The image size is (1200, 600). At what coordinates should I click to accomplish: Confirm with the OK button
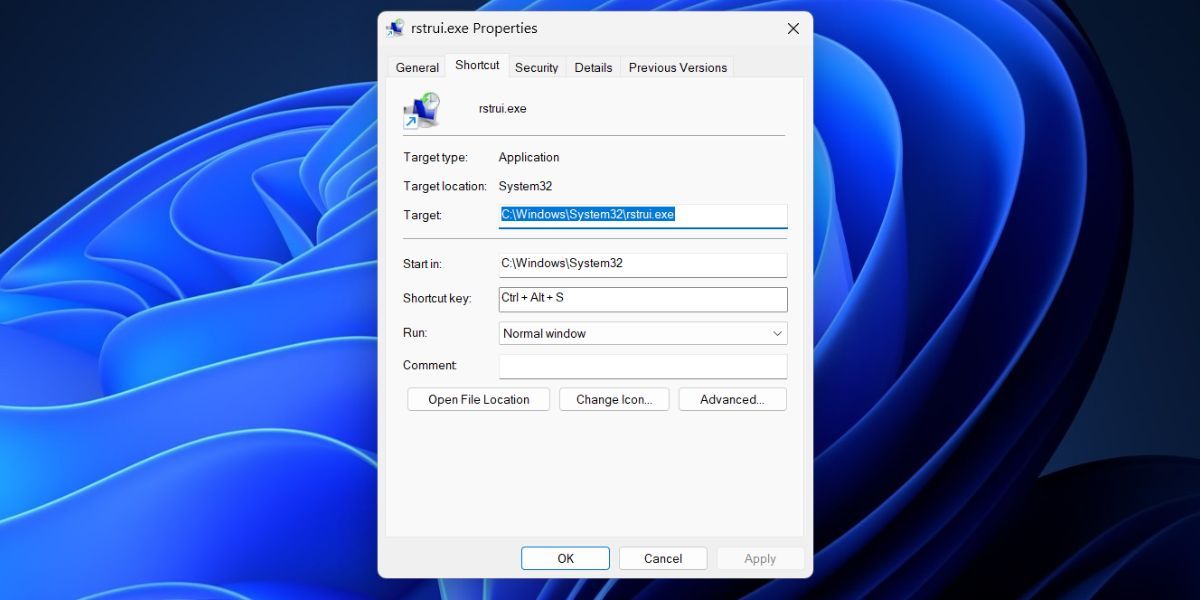565,558
